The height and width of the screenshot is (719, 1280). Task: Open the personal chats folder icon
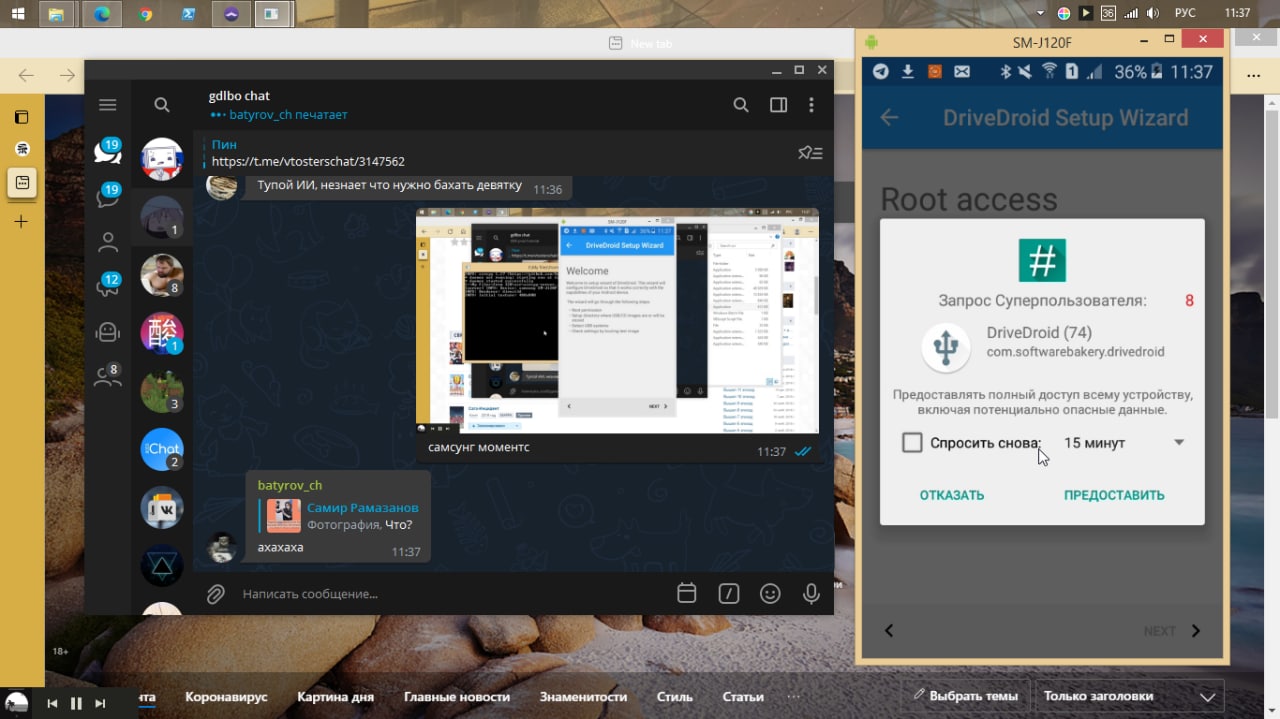click(x=108, y=242)
